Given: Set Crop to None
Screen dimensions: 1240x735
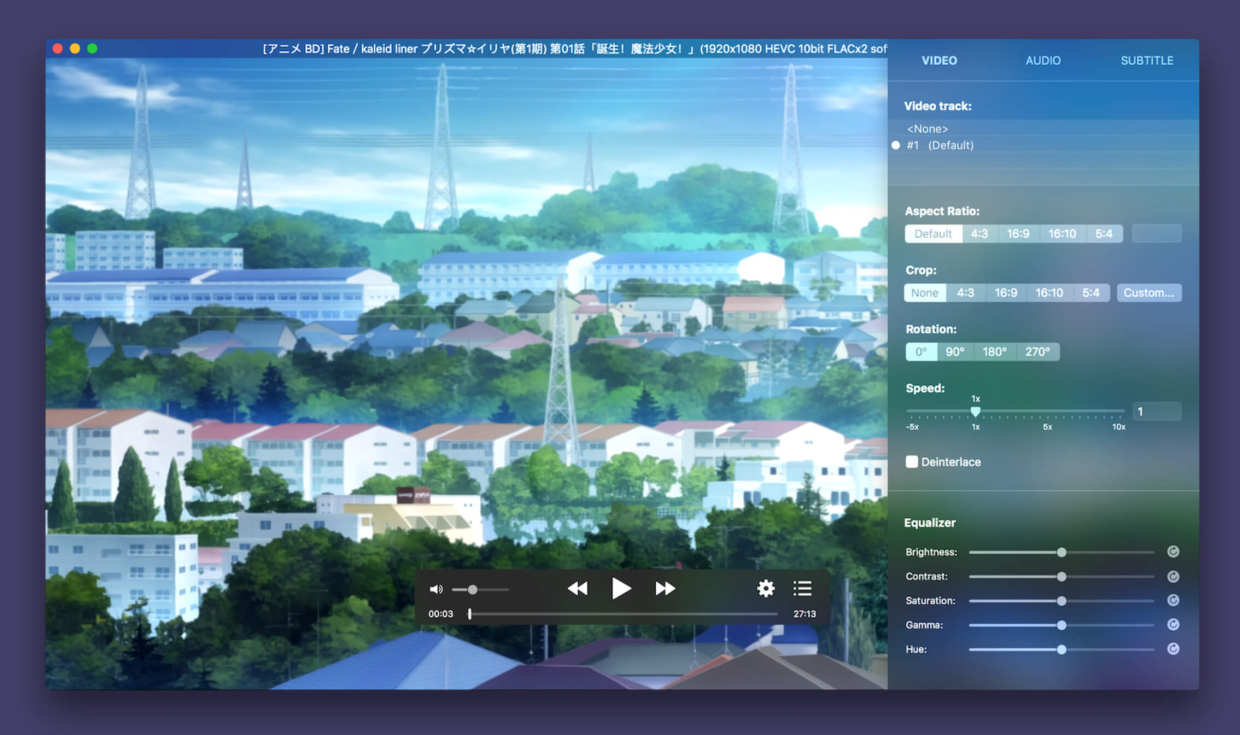Looking at the screenshot, I should [x=925, y=293].
